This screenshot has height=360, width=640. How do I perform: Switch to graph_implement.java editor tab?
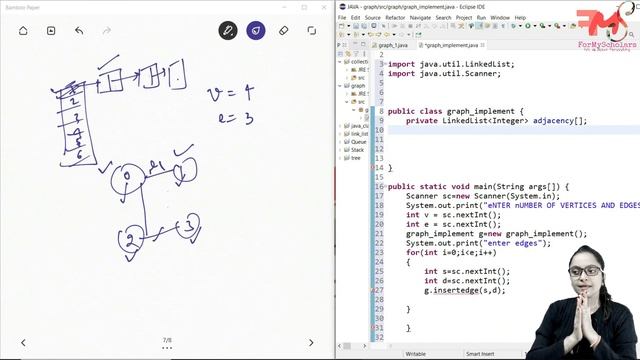[451, 45]
